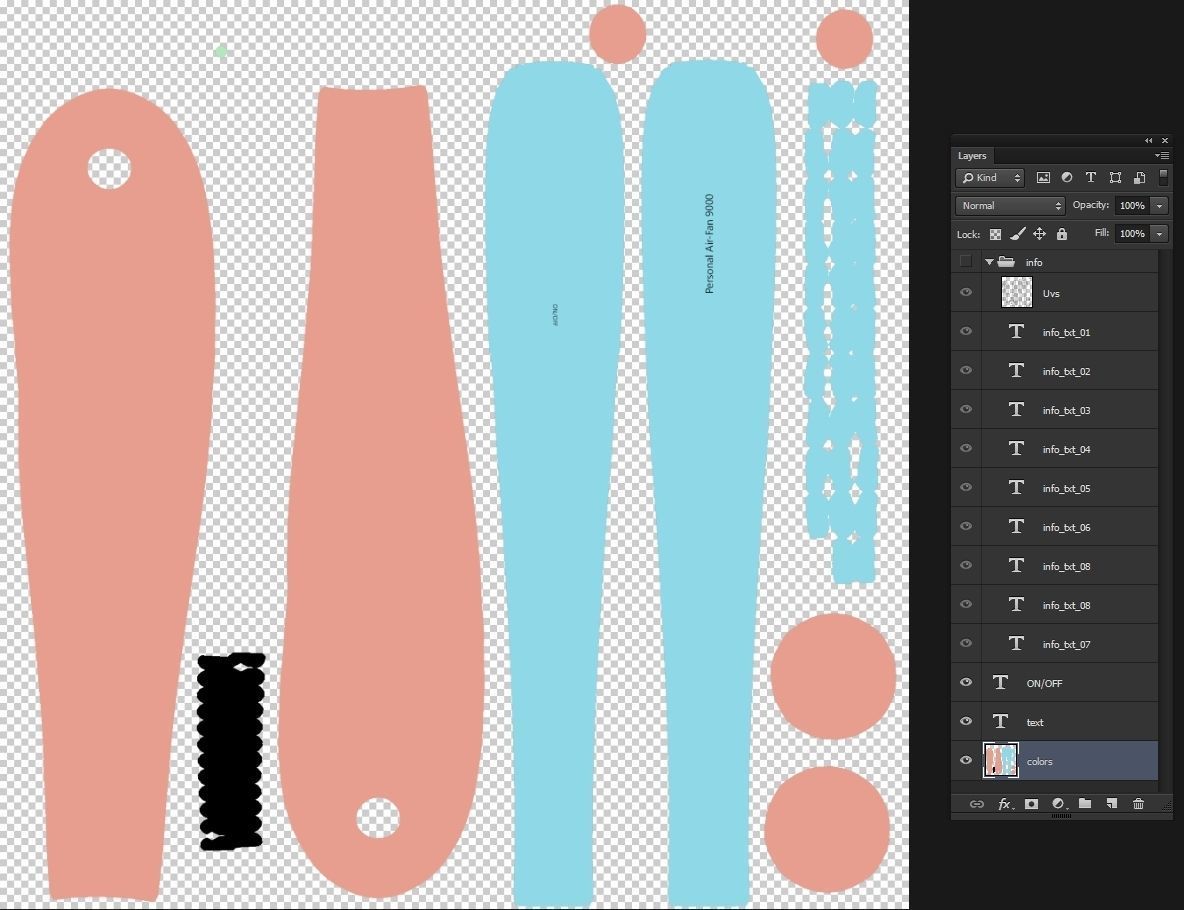Select the info group name
The width and height of the screenshot is (1184, 910).
(x=1034, y=262)
